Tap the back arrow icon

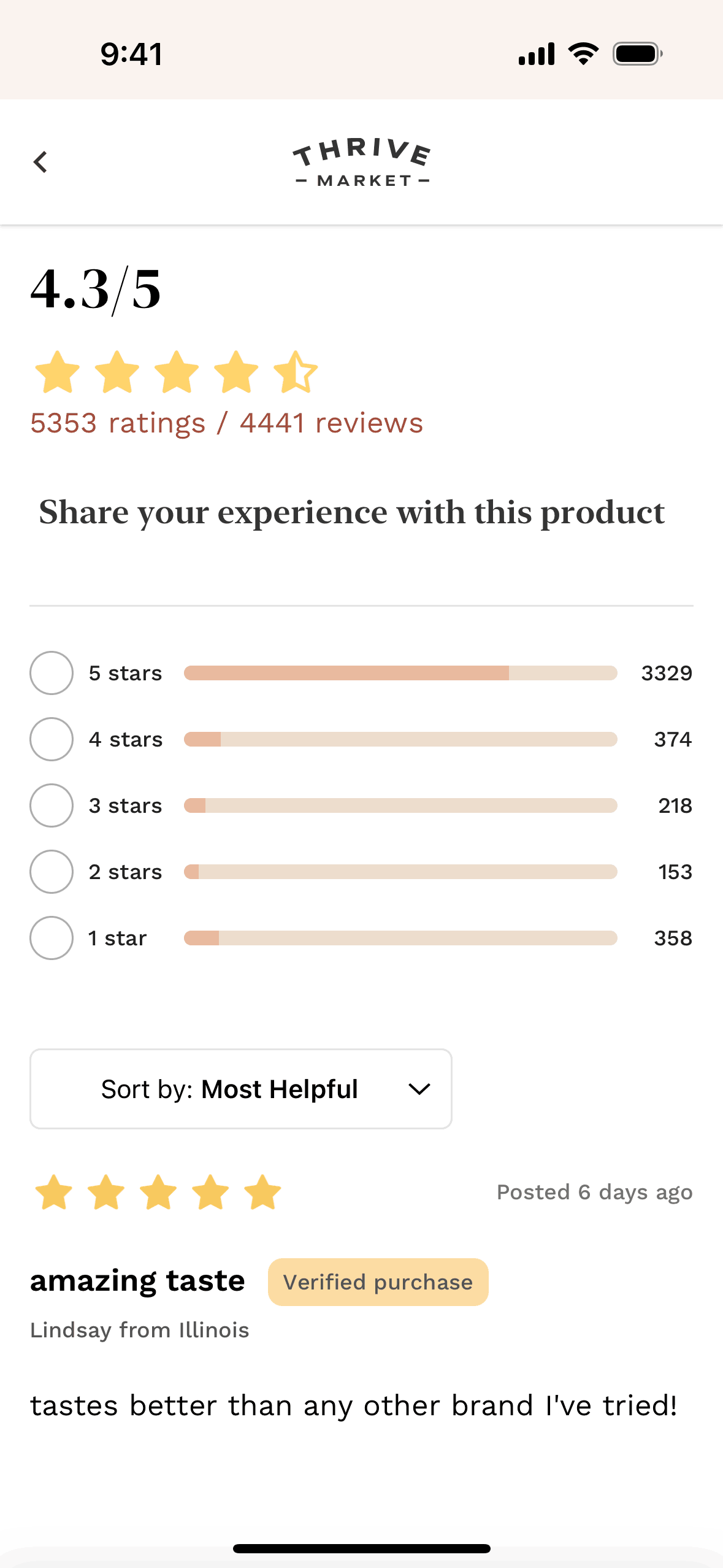tap(40, 163)
